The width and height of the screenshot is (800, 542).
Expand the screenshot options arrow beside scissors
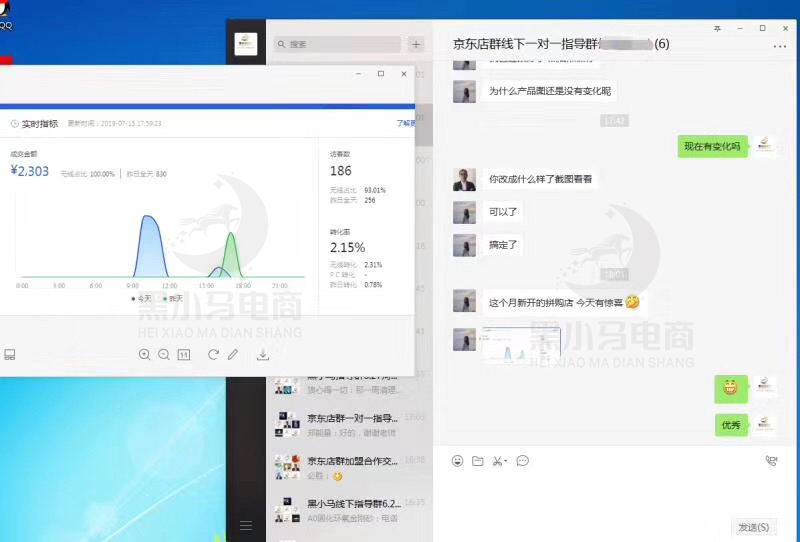click(505, 461)
